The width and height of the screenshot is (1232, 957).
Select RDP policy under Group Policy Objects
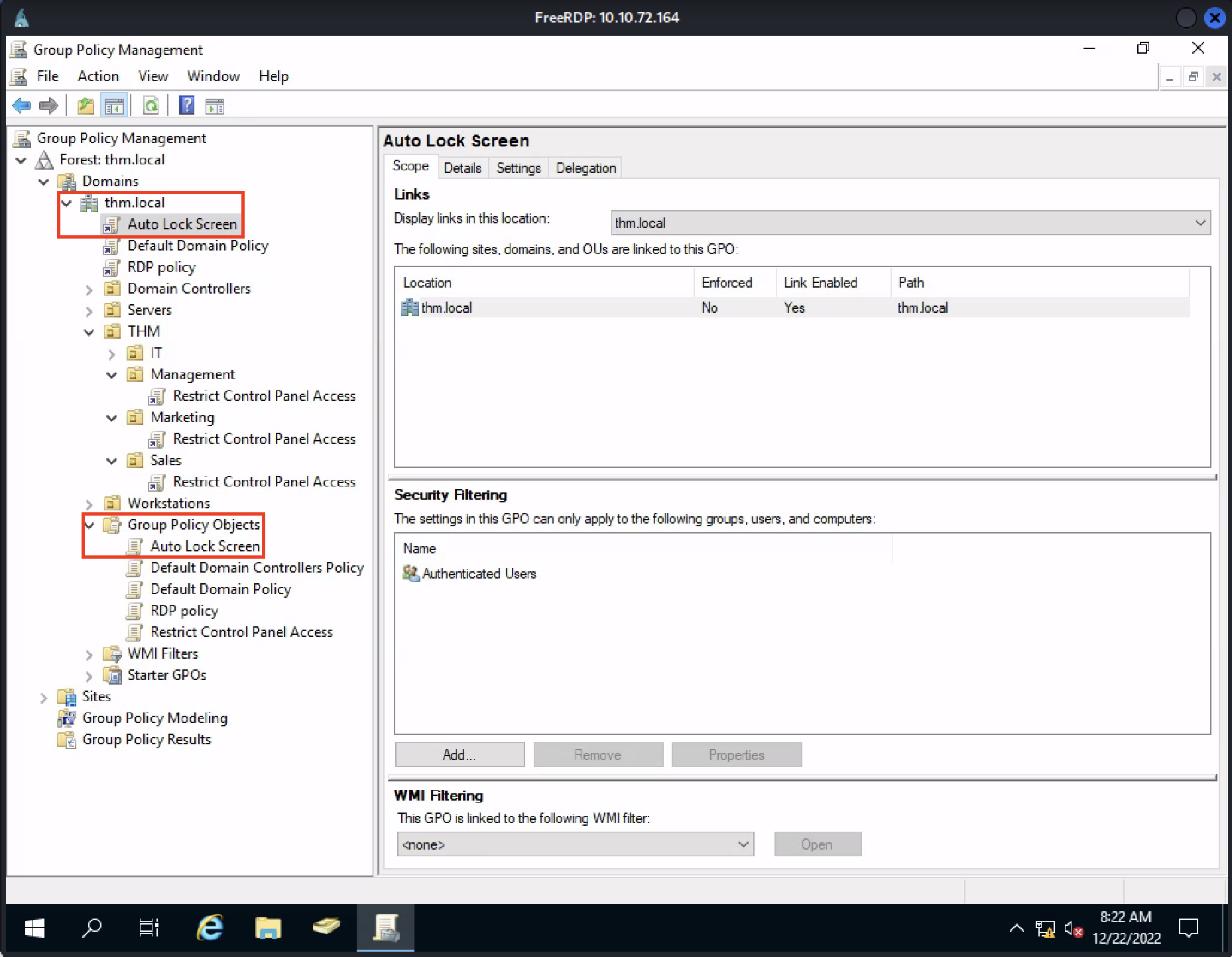tap(184, 610)
